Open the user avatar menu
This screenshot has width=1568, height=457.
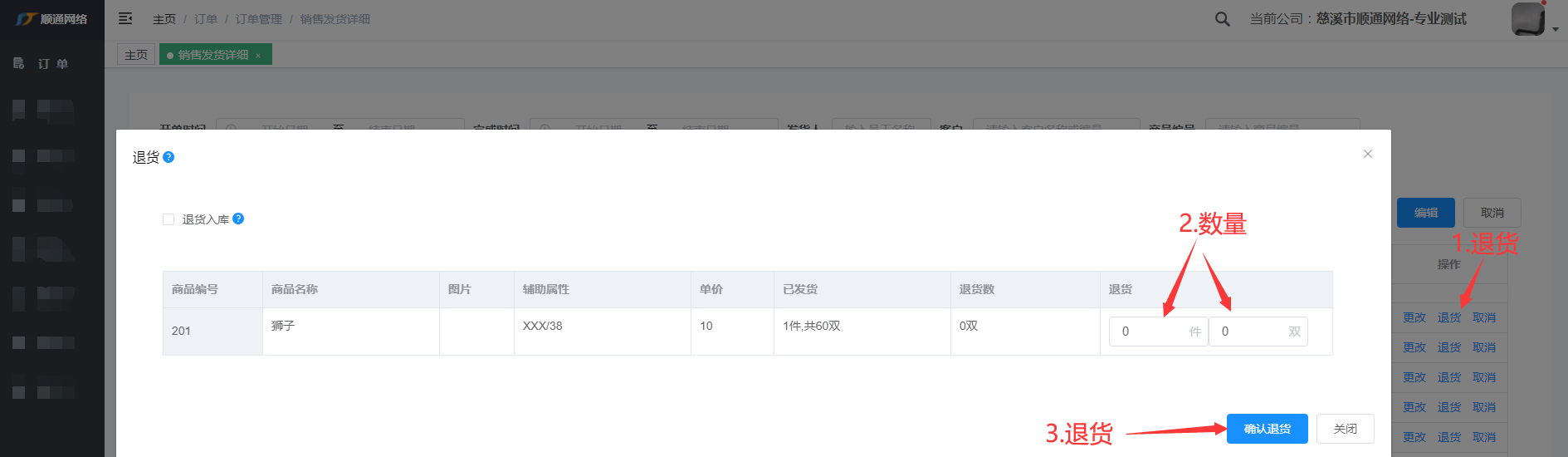pos(1527,19)
